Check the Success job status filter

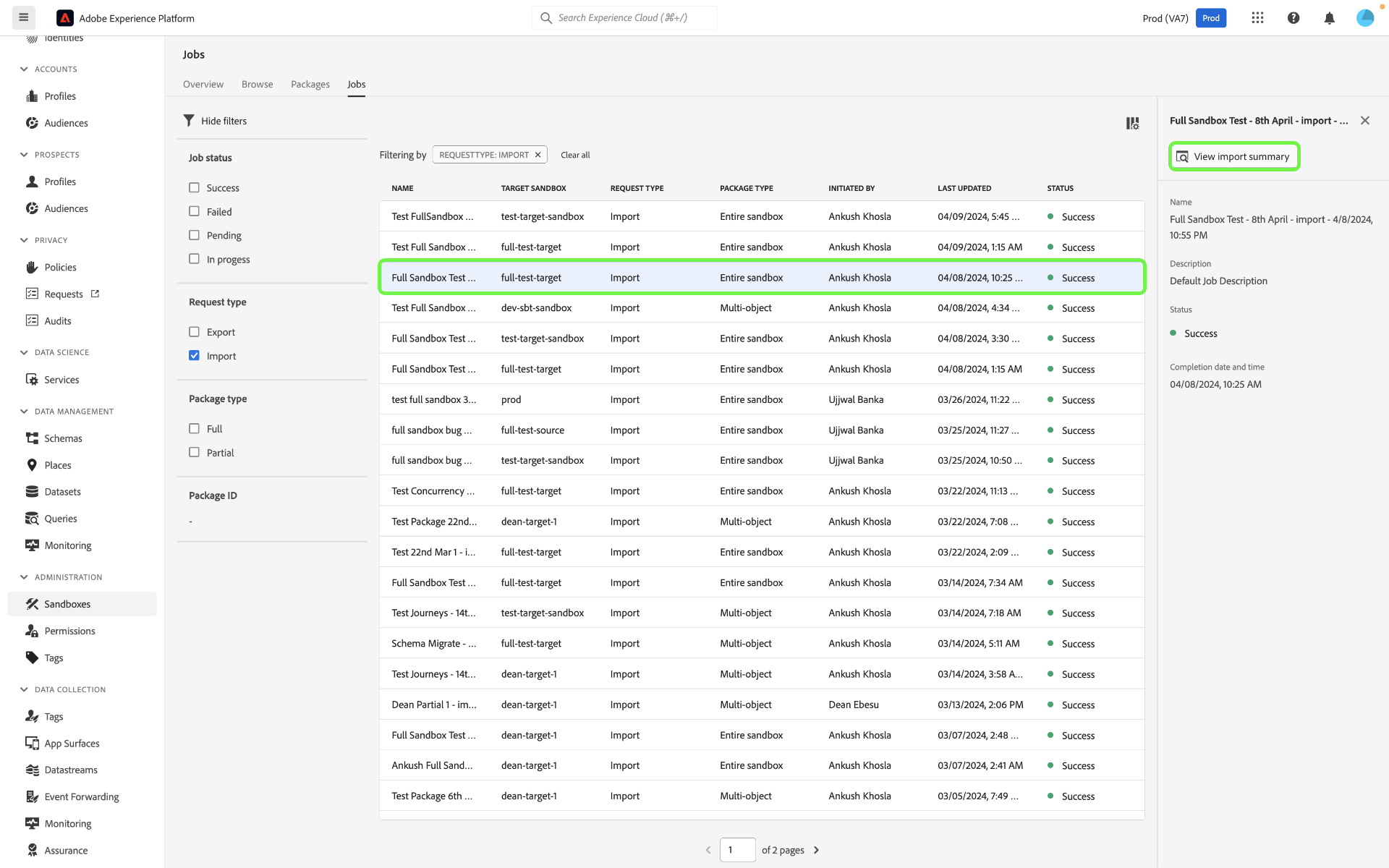pos(194,187)
